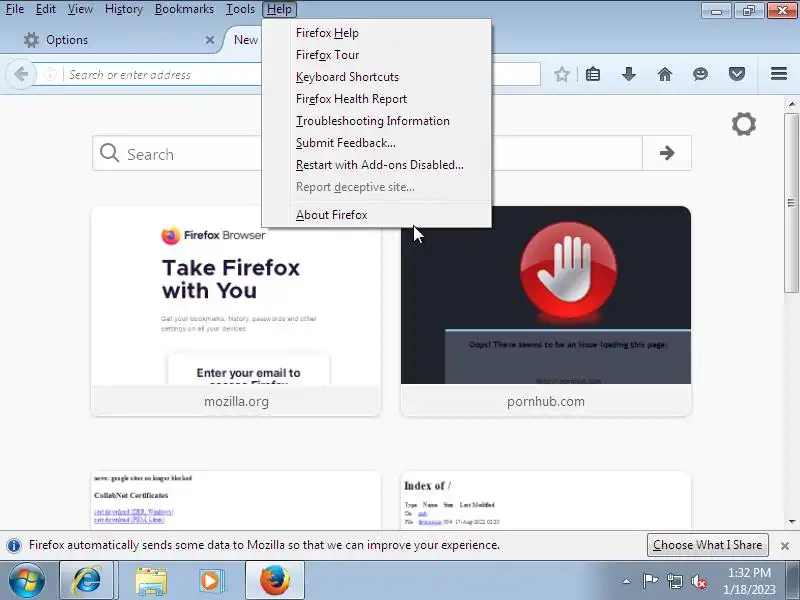
Task: Show hidden tray icons arrow
Action: click(626, 581)
